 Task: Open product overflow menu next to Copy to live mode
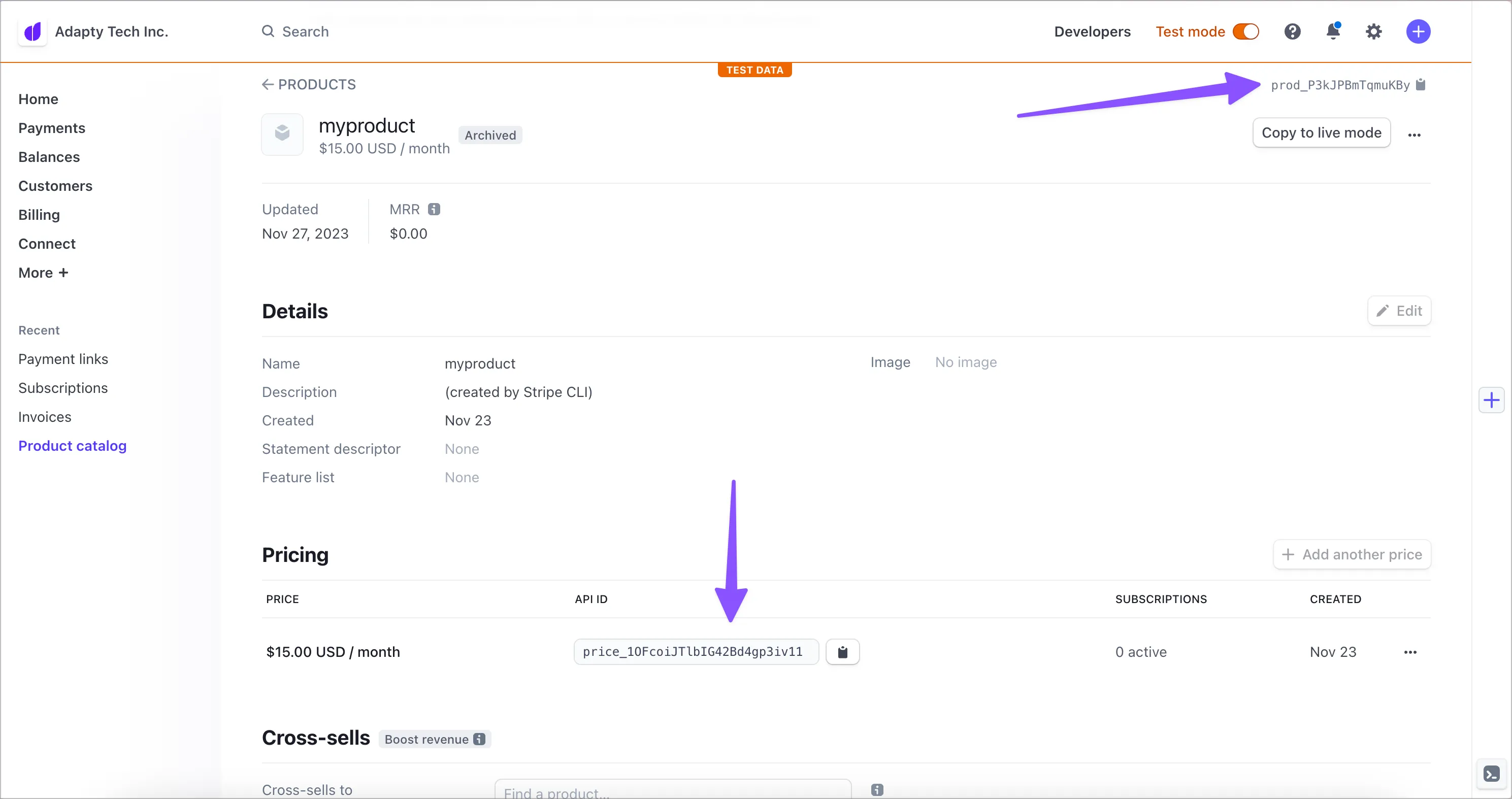[x=1414, y=135]
